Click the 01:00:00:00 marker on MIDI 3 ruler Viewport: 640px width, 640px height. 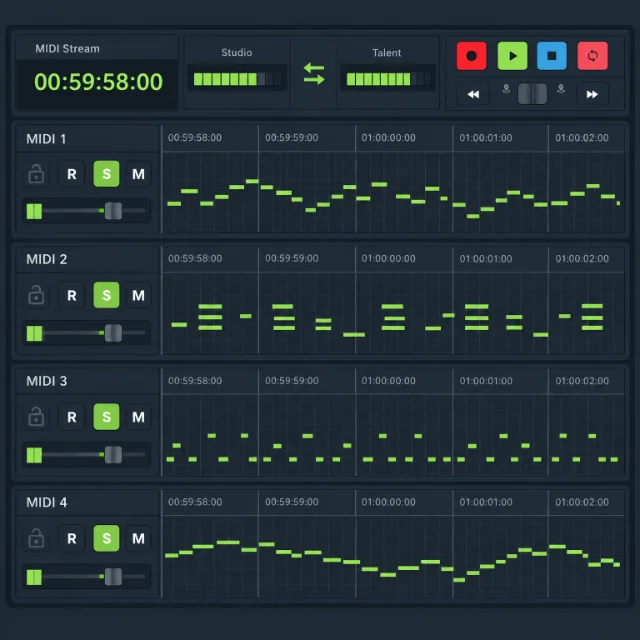point(388,380)
